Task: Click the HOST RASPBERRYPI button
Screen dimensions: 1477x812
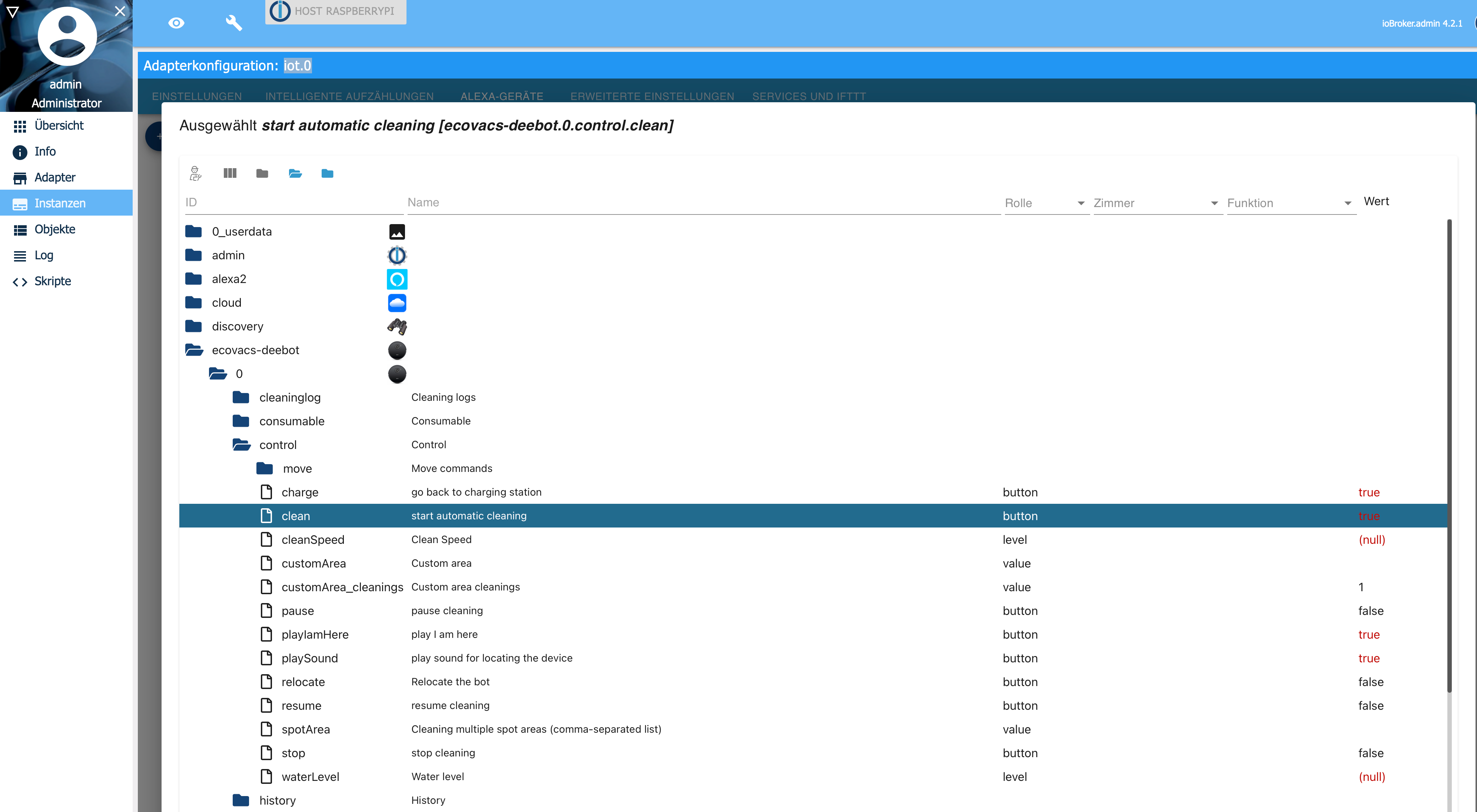Action: pos(336,11)
